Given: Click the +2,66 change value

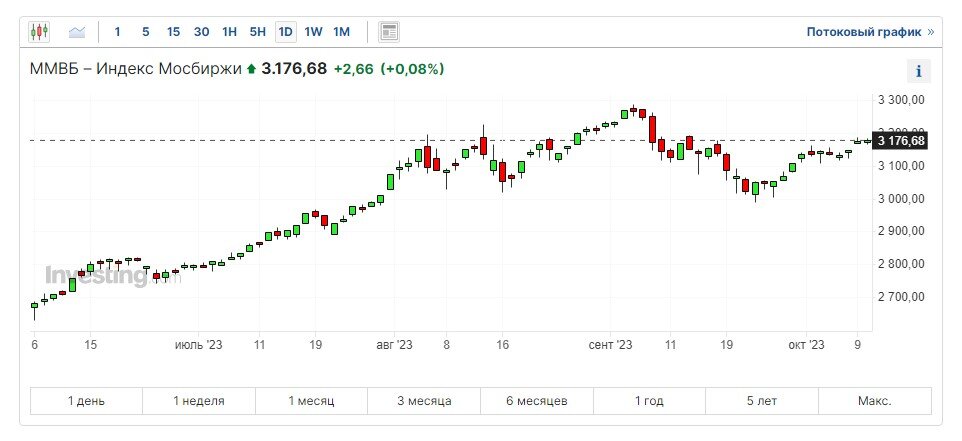Looking at the screenshot, I should (353, 69).
